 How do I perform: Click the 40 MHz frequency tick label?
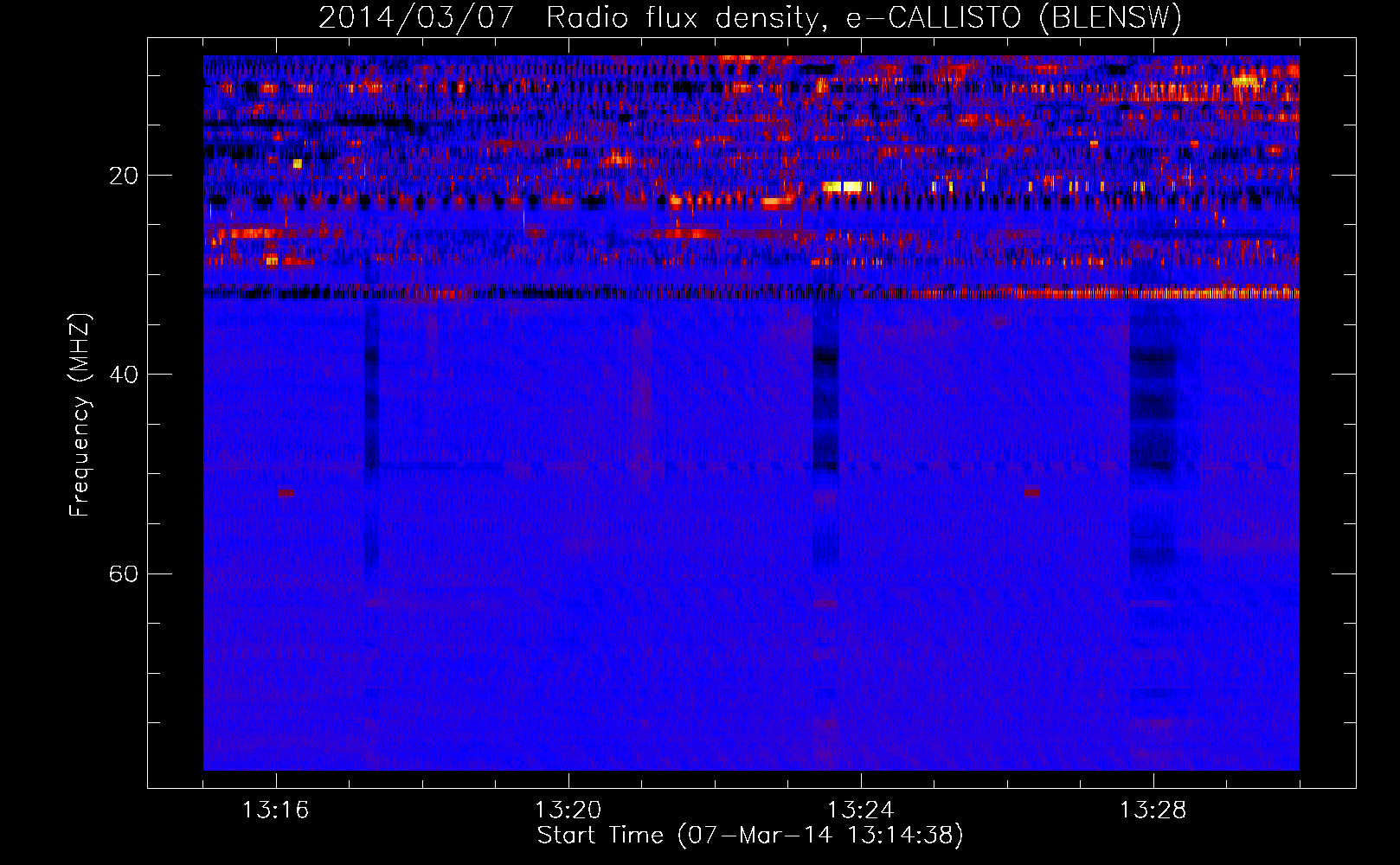(x=124, y=375)
